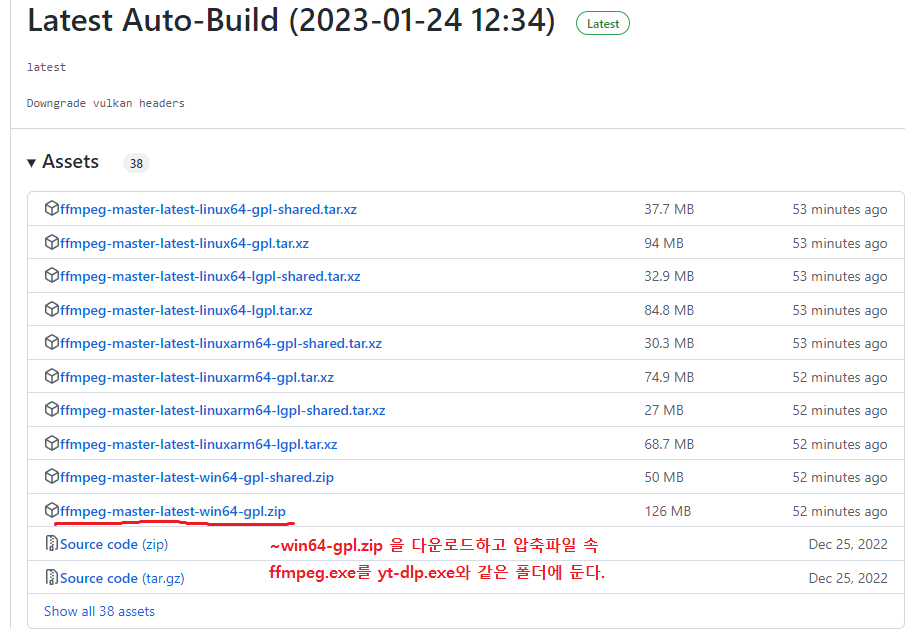
Task: Download ffmpeg-master-latest-linuxarm64-lgpl.tar.xz
Action: (x=199, y=444)
